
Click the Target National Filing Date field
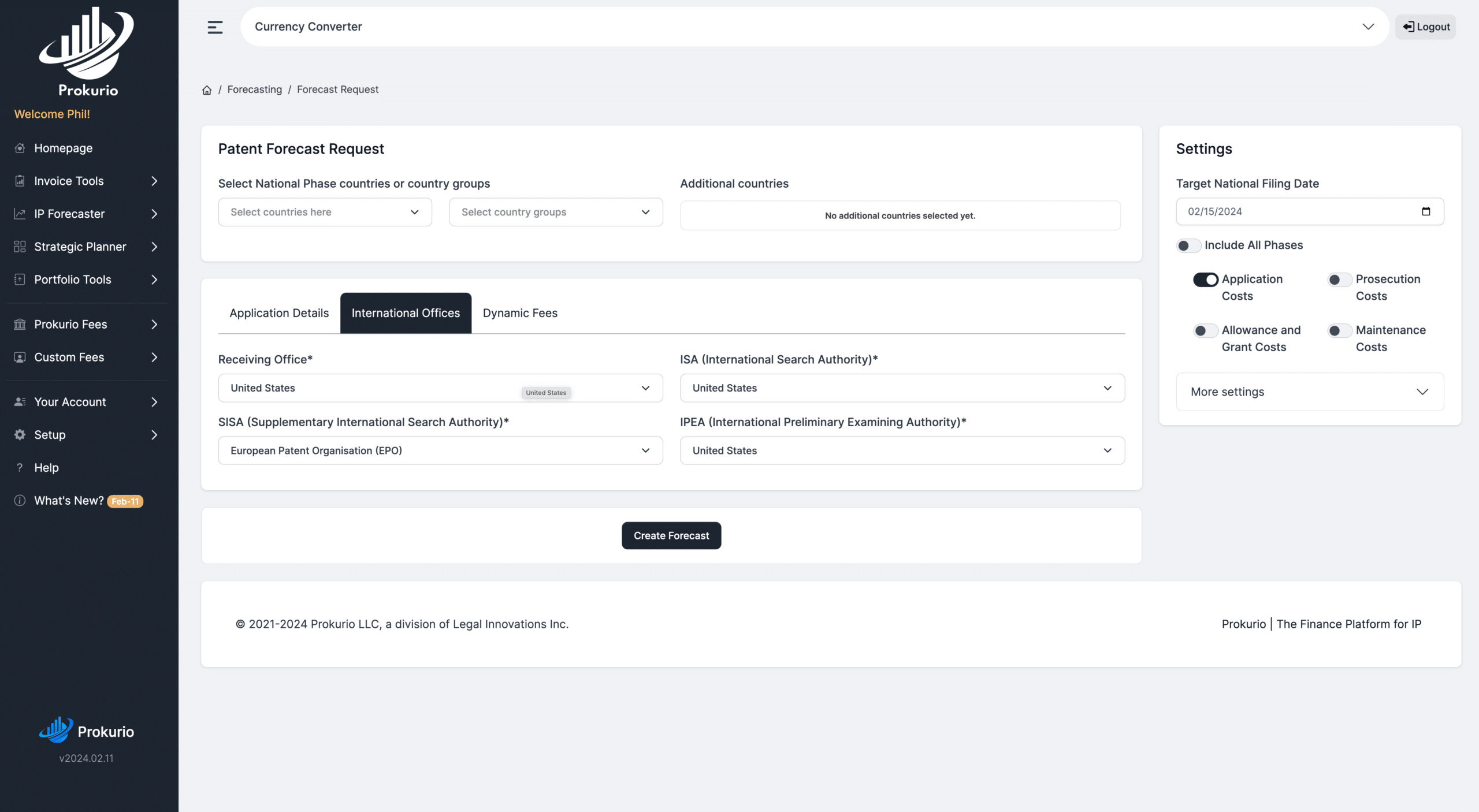pyautogui.click(x=1310, y=211)
